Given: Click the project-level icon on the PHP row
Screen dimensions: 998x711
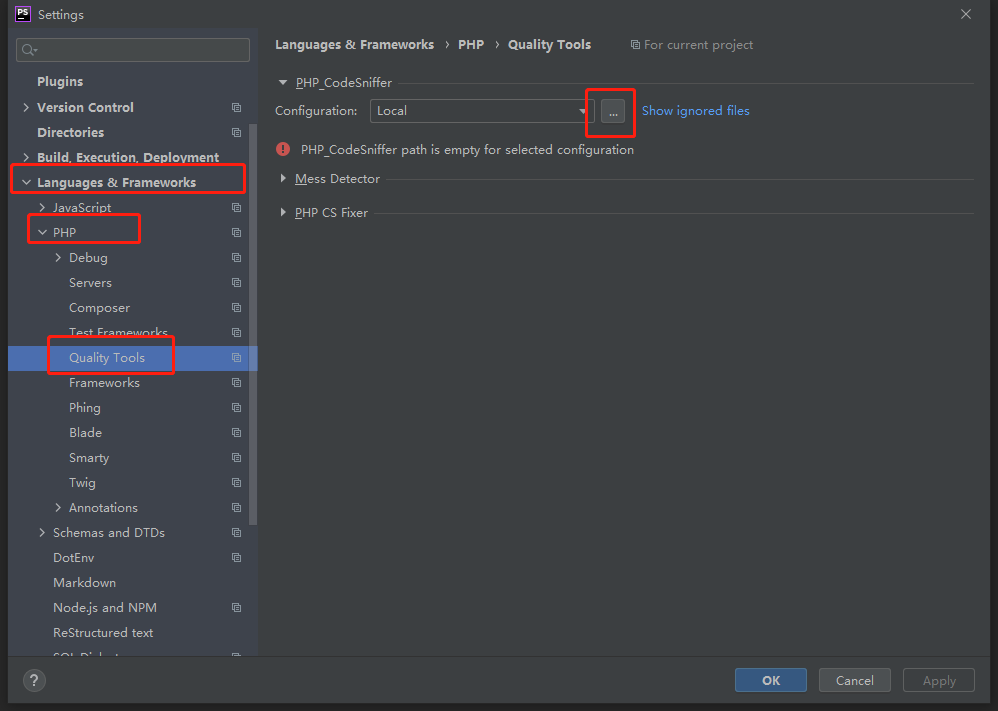Looking at the screenshot, I should click(237, 232).
